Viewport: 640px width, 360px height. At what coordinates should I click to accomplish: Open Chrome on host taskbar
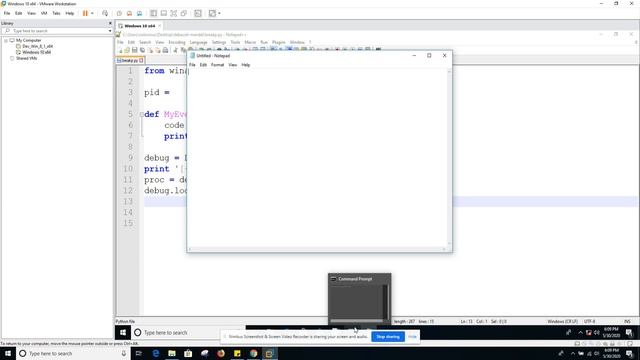tap(253, 353)
